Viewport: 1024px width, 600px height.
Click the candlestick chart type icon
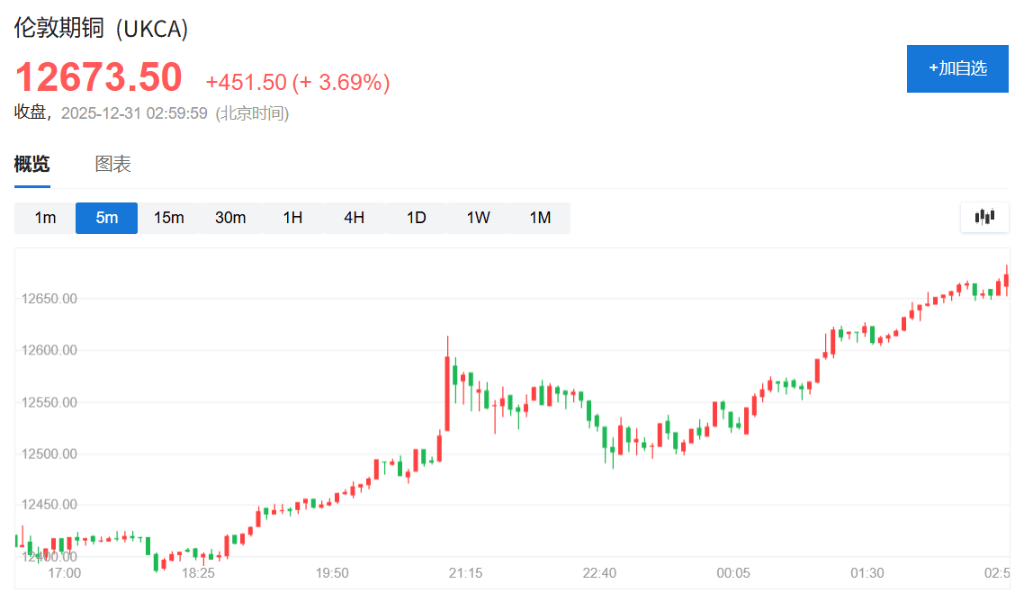coord(984,217)
